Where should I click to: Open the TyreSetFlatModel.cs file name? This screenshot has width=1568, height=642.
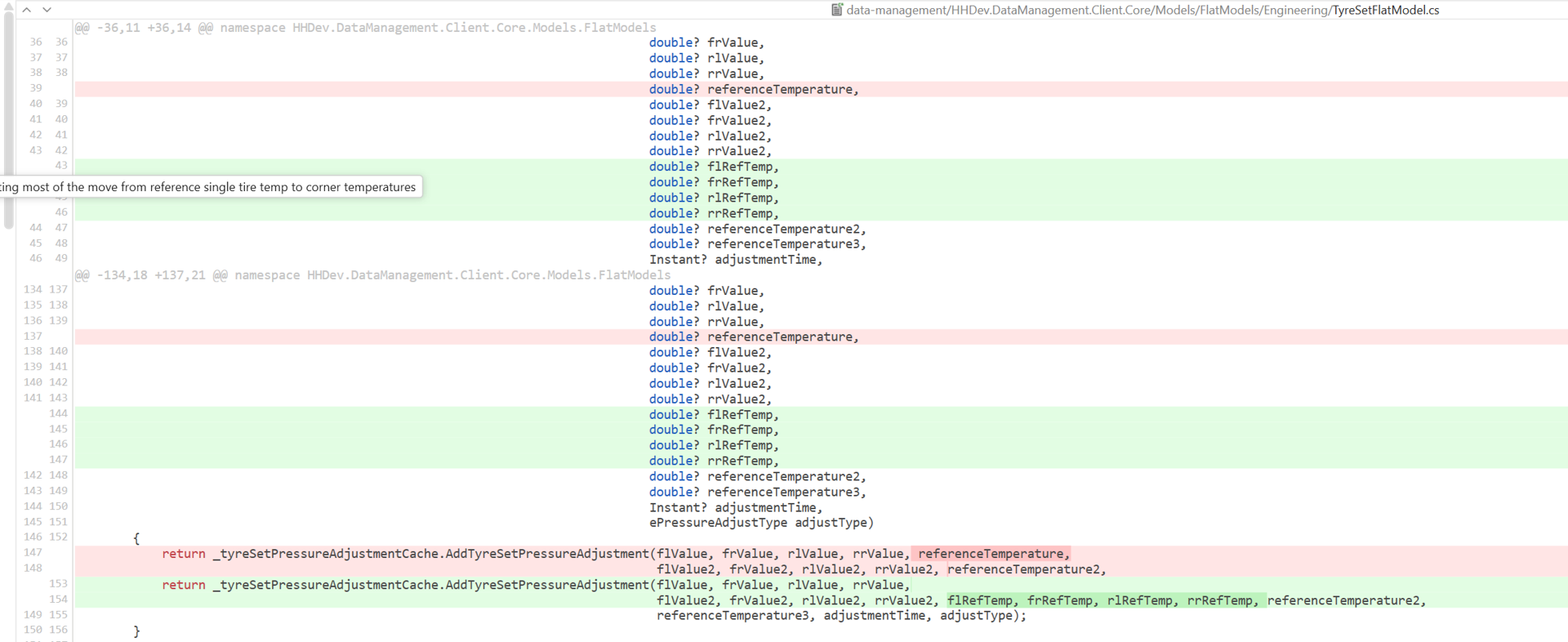(1385, 10)
